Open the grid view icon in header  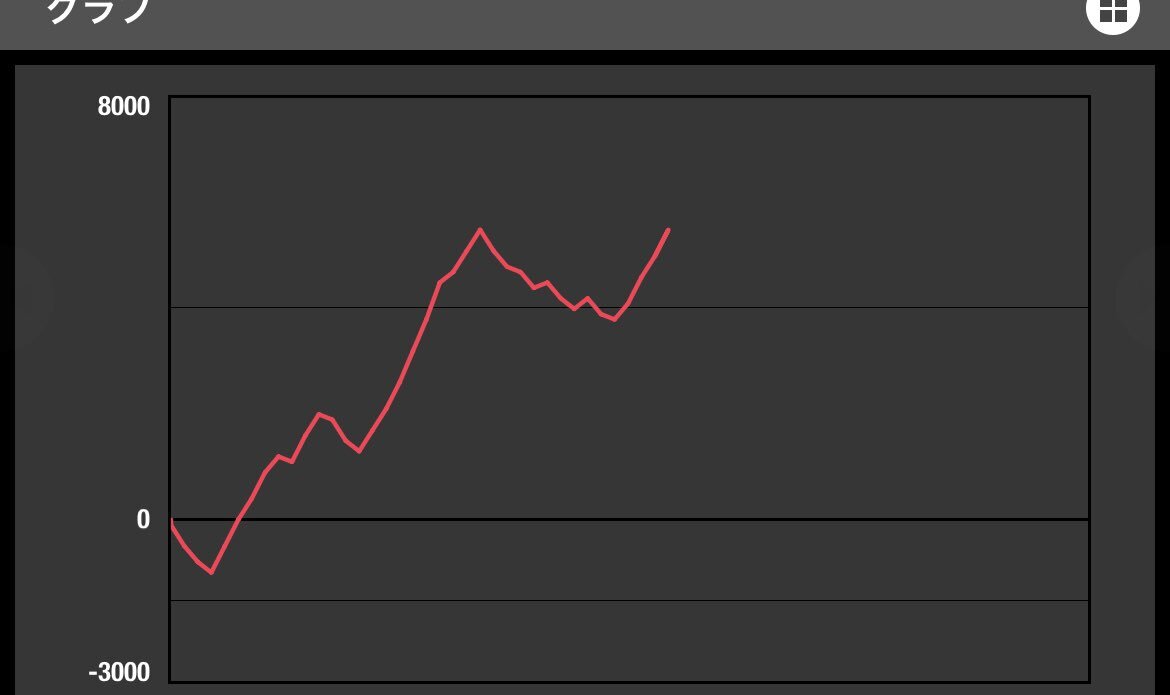pyautogui.click(x=1112, y=13)
